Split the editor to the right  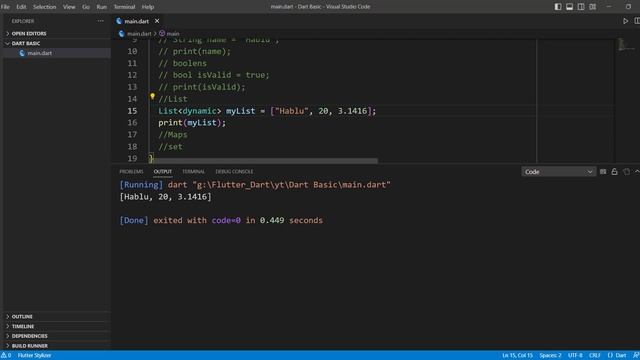point(637,21)
